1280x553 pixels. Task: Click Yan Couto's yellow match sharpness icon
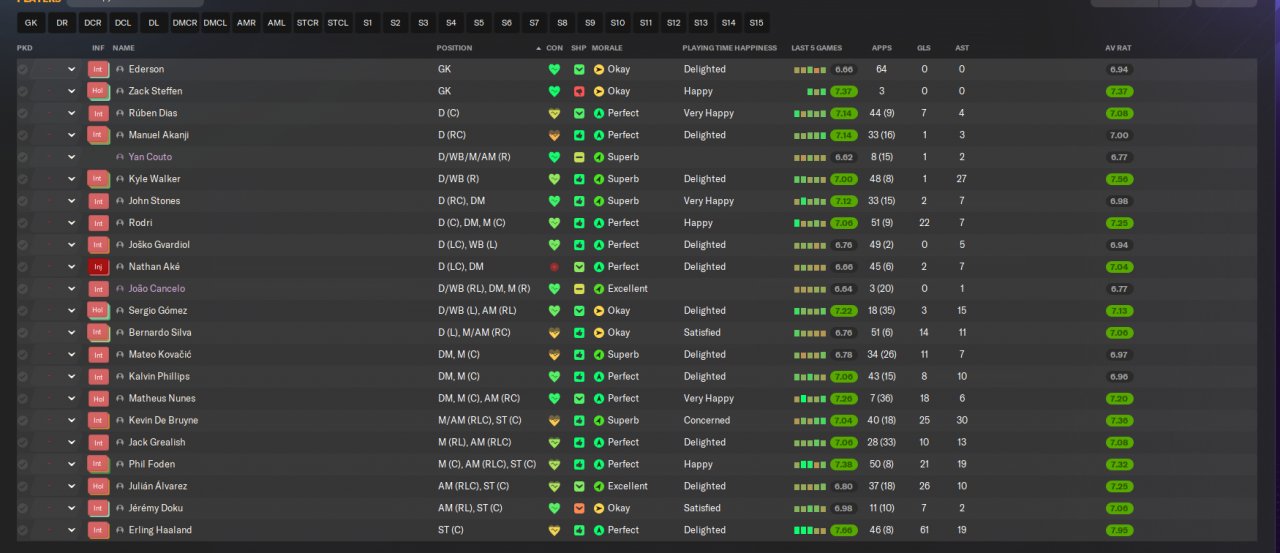(579, 157)
